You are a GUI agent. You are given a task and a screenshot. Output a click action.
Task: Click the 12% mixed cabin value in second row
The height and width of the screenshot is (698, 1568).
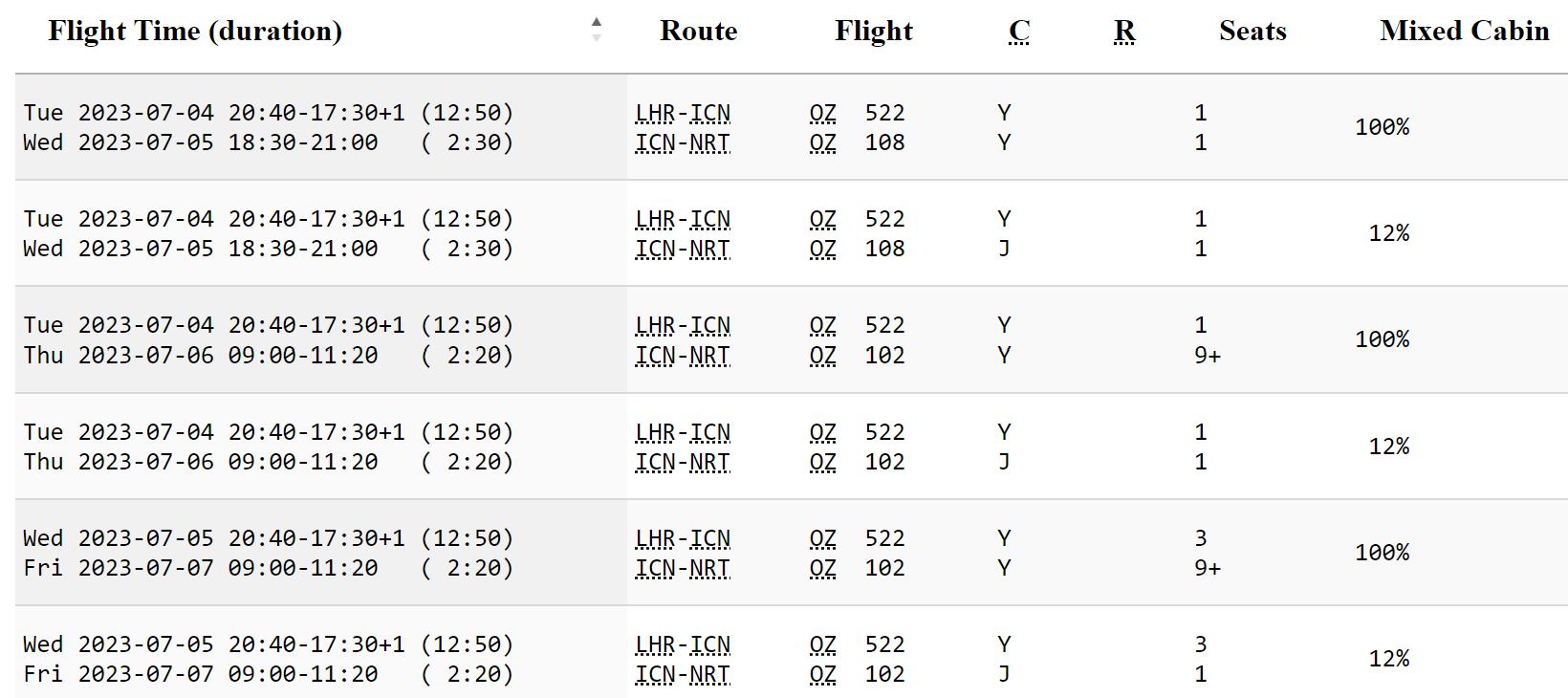1388,233
